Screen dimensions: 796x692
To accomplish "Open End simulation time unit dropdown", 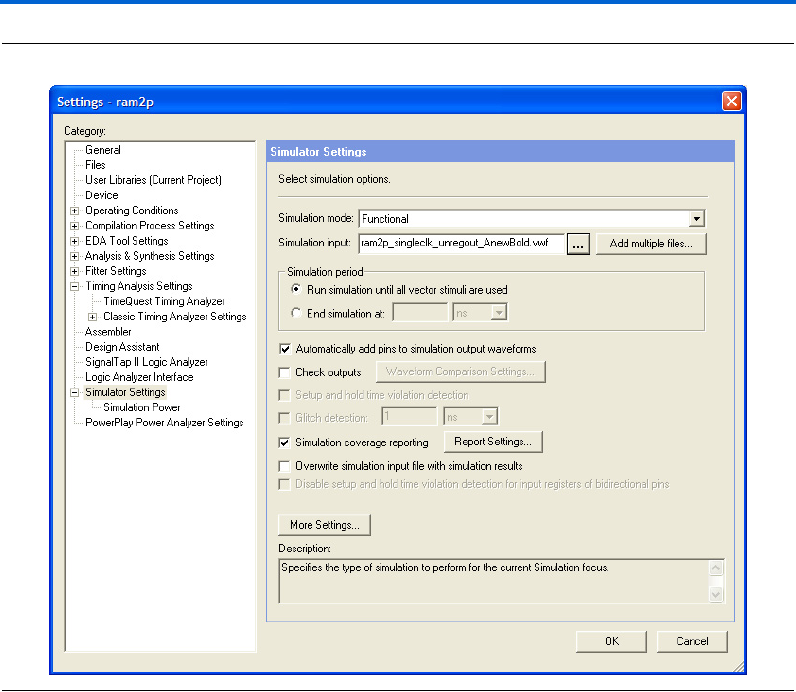I will pyautogui.click(x=499, y=312).
